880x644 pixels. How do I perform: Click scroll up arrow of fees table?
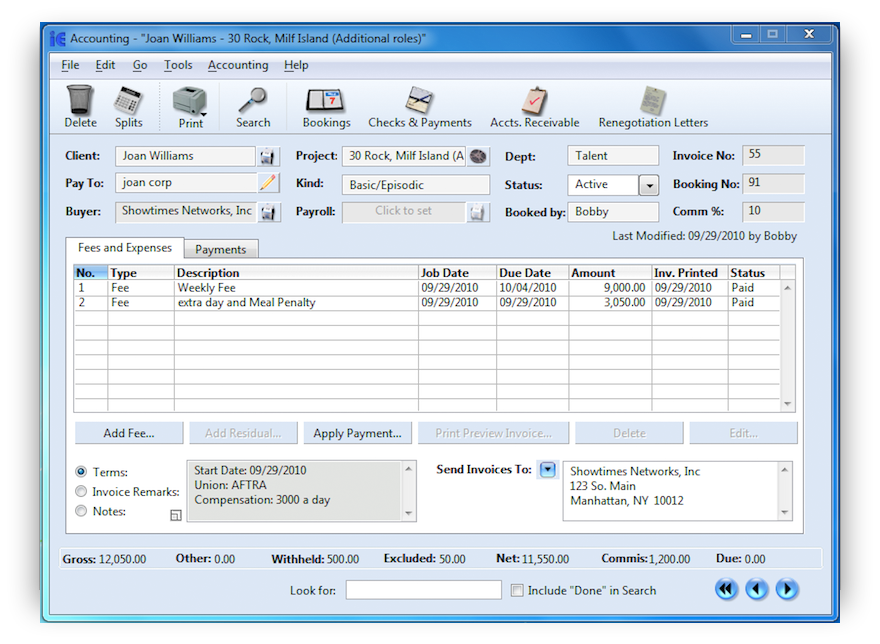(x=787, y=288)
